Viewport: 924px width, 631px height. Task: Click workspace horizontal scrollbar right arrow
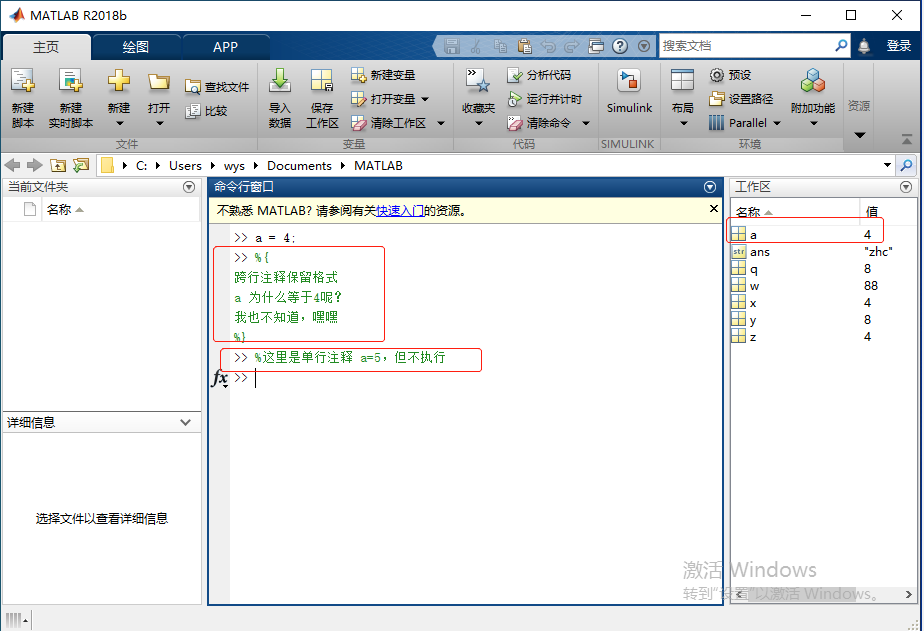[908, 594]
